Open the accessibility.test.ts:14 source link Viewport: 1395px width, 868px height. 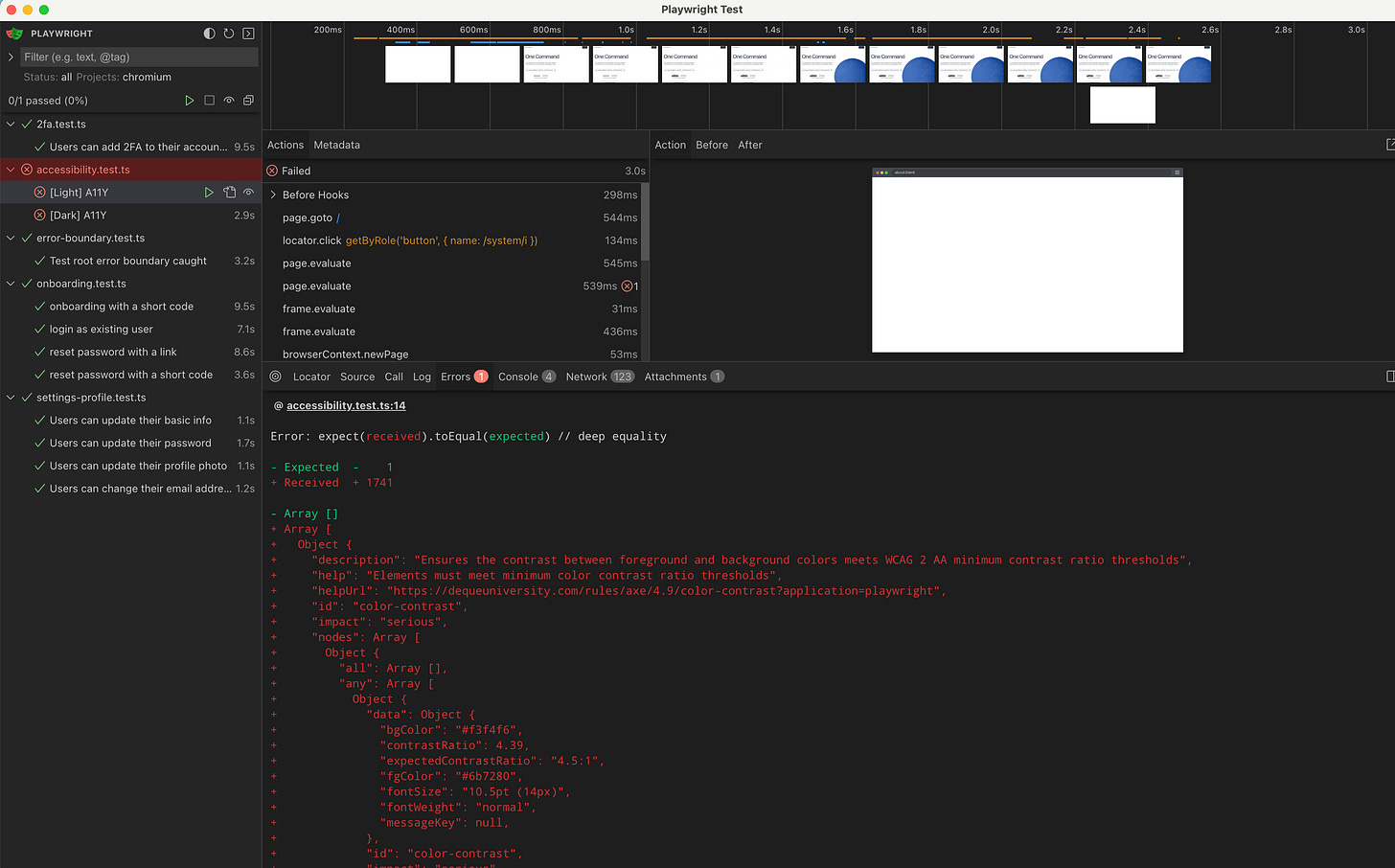coord(346,405)
